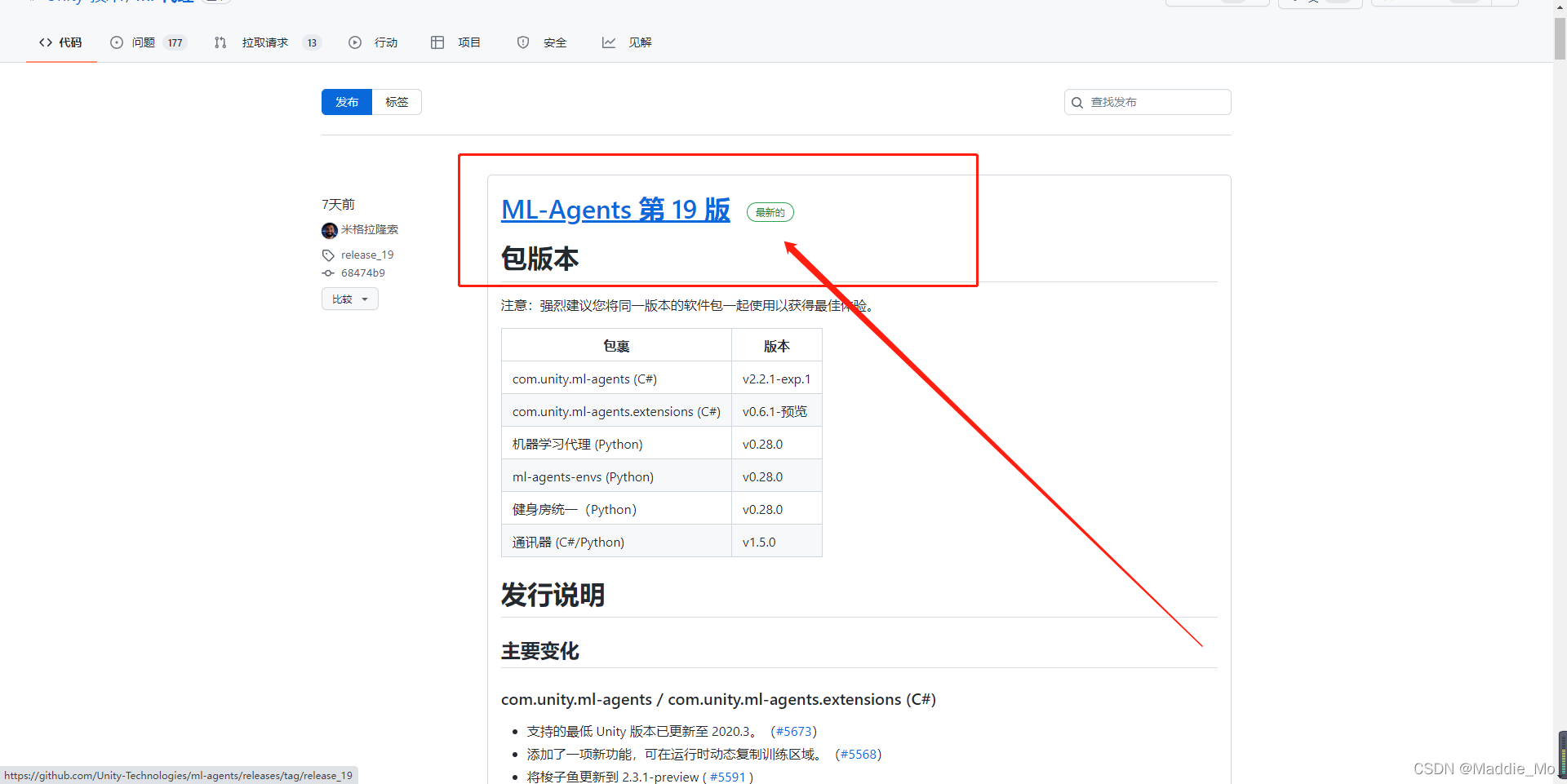
Task: Switch to the 标签 (Tags) button
Action: [397, 102]
